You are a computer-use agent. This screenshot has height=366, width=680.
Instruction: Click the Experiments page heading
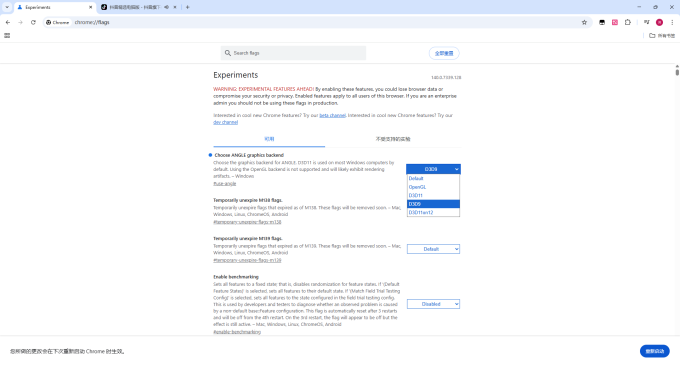[x=235, y=75]
